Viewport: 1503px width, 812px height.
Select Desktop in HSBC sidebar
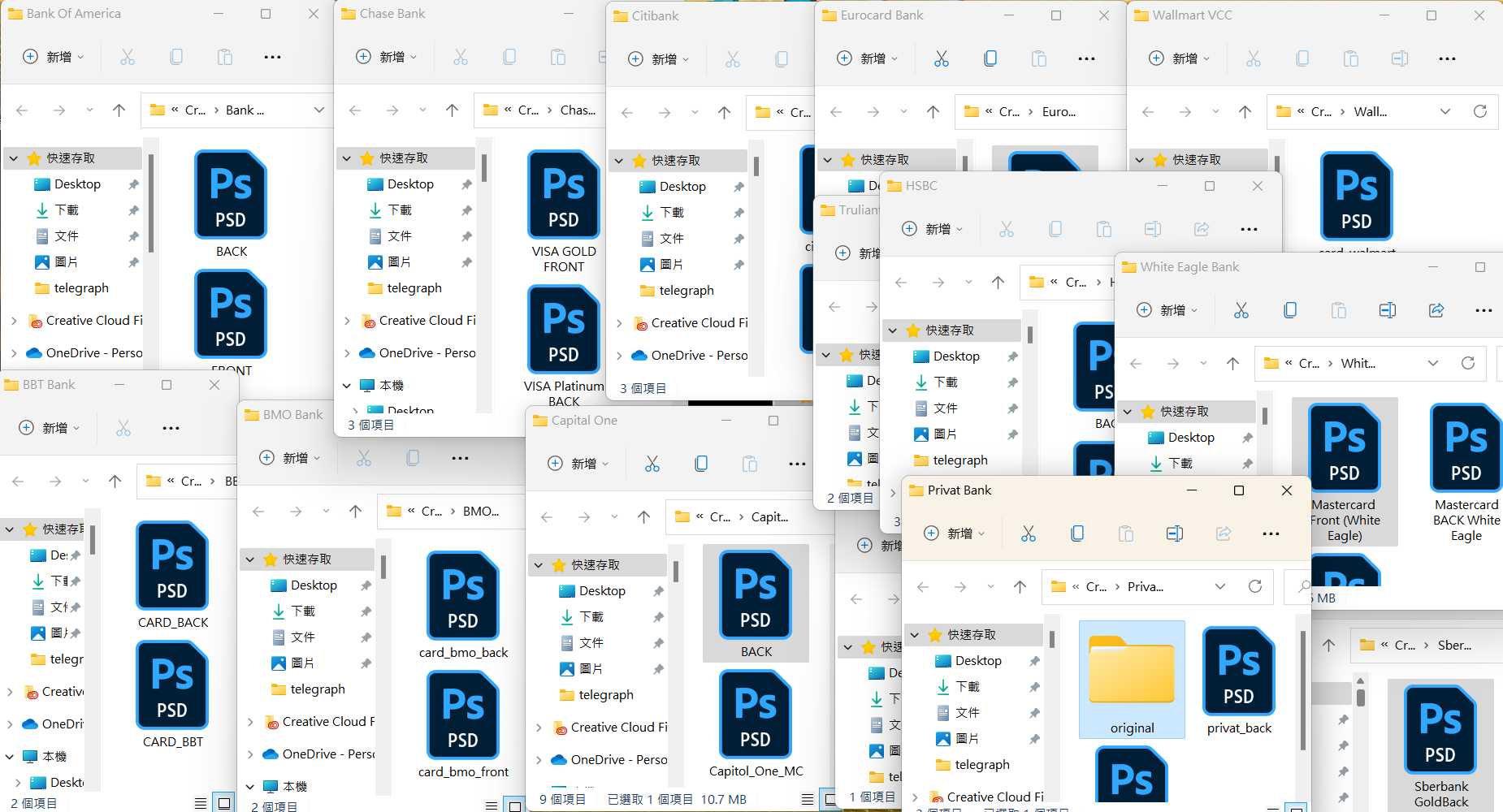pyautogui.click(x=956, y=356)
